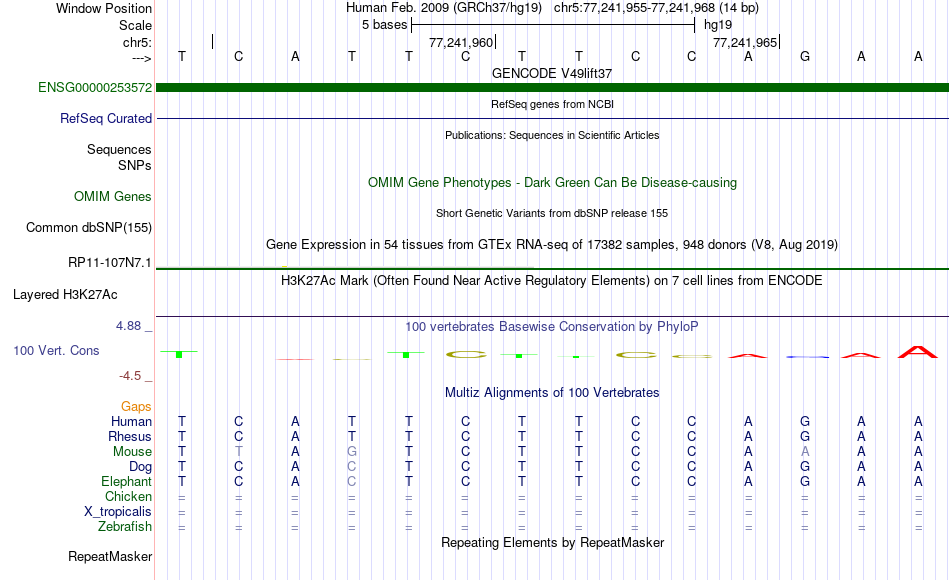This screenshot has height=580, width=950.
Task: Select the Zebrafish alignment row label
Action: 125,526
